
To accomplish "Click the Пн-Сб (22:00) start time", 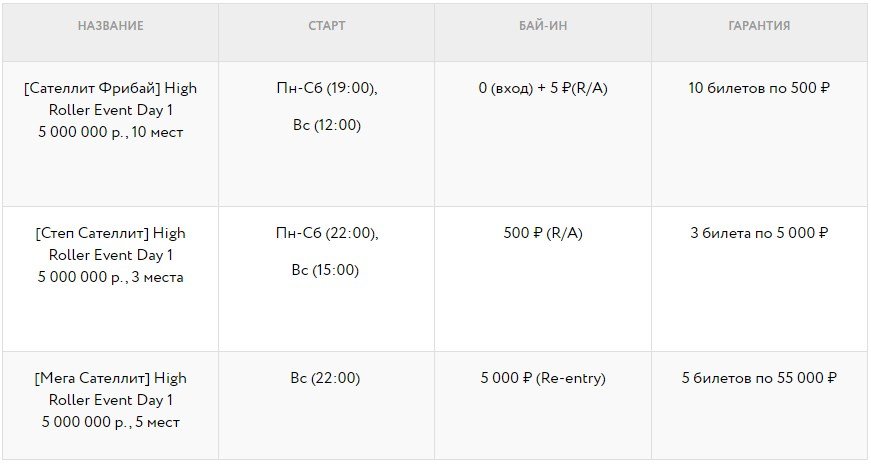I will 326,233.
